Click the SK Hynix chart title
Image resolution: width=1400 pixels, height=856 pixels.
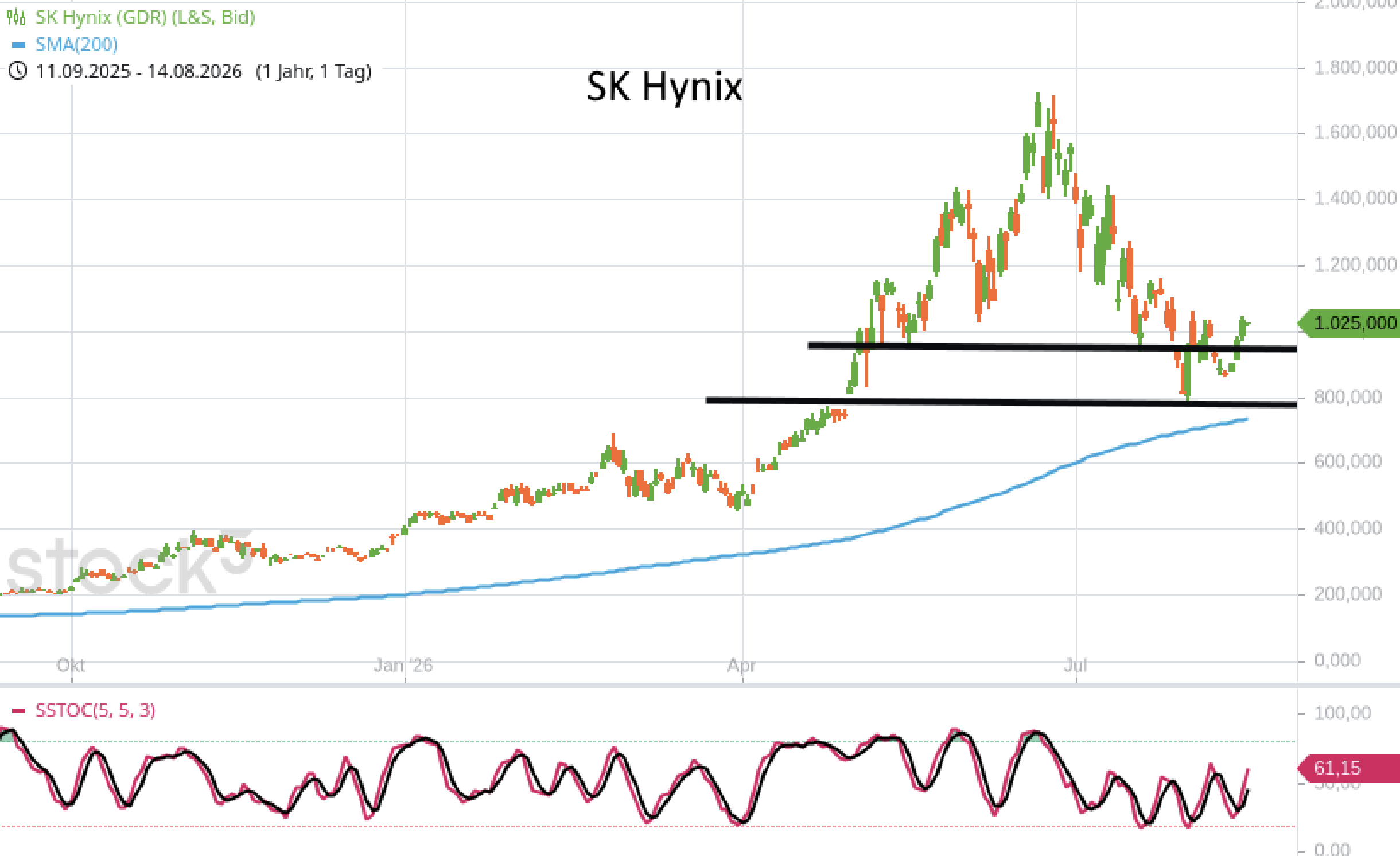[664, 87]
